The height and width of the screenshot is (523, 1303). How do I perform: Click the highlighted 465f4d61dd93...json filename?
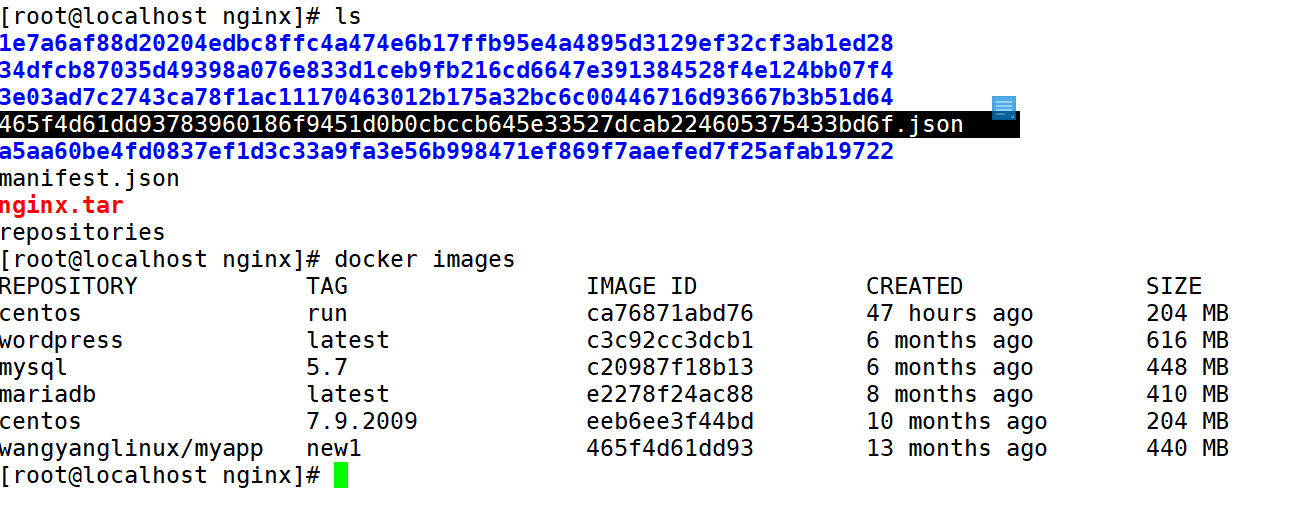481,125
